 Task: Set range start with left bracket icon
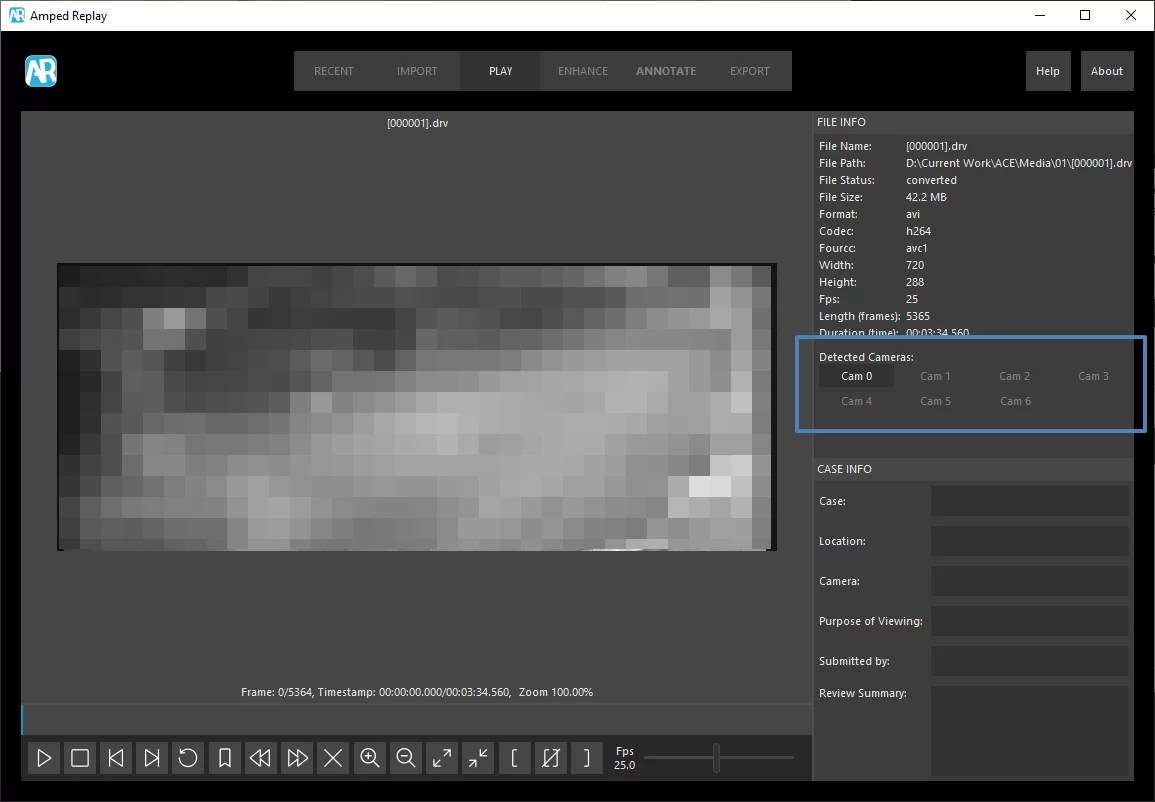pyautogui.click(x=514, y=758)
